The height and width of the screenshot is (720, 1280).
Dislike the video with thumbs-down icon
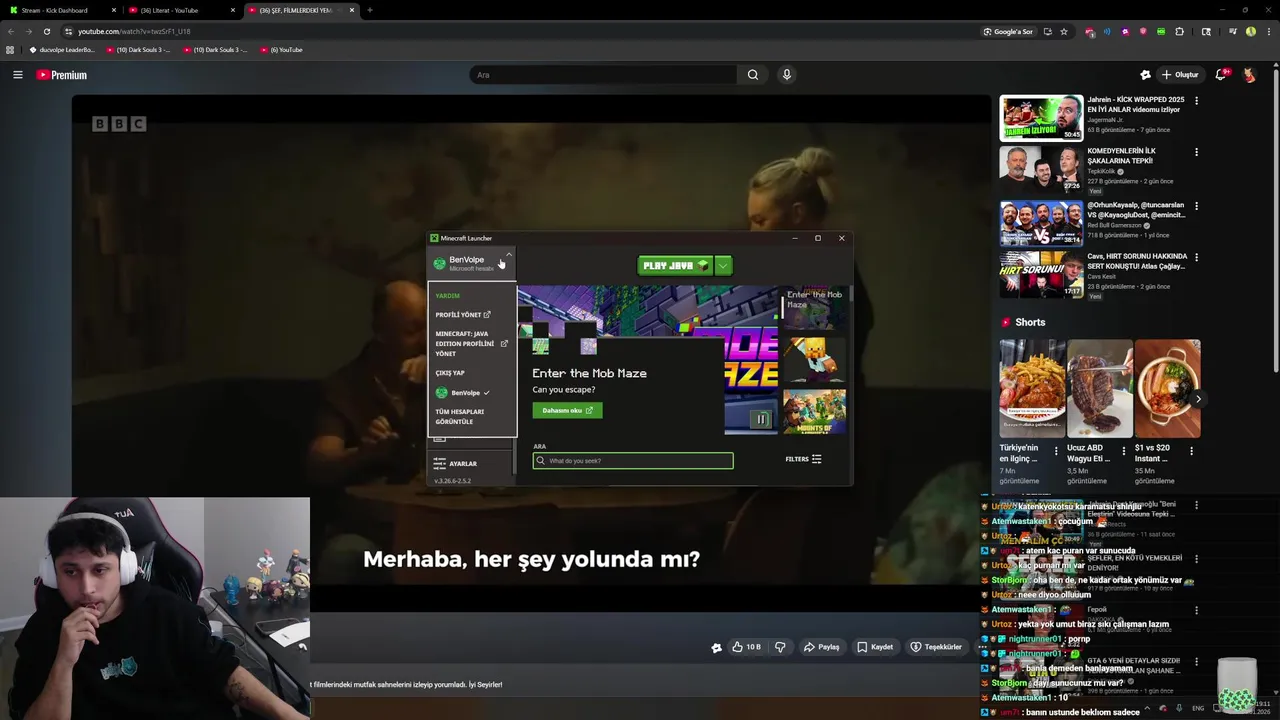click(780, 647)
